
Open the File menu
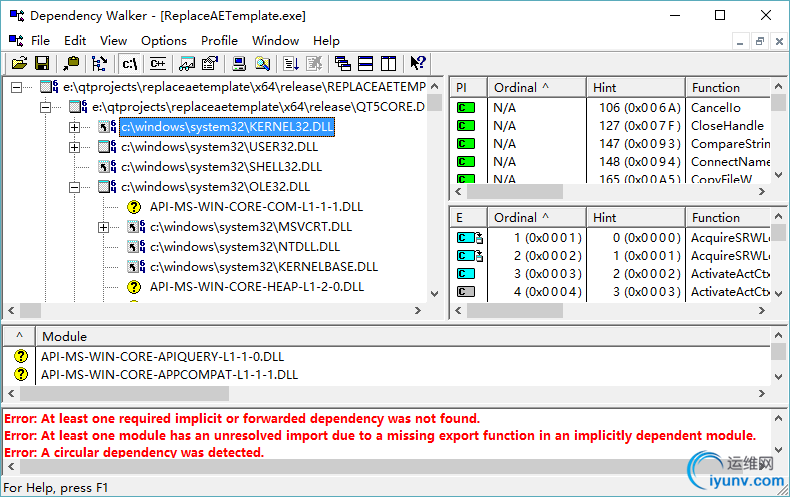pyautogui.click(x=40, y=41)
